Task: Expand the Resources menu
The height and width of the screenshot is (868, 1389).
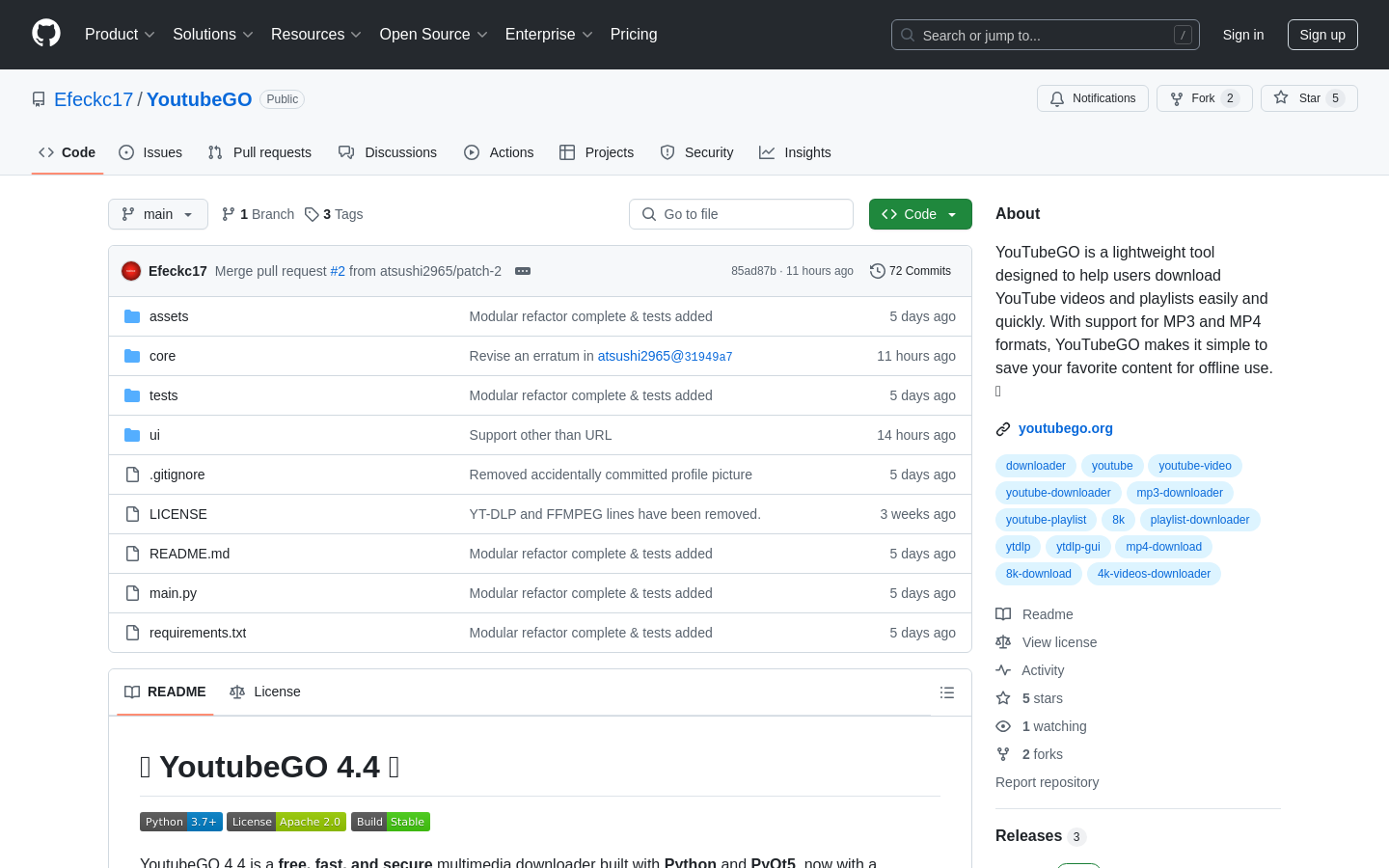Action: pos(316,35)
